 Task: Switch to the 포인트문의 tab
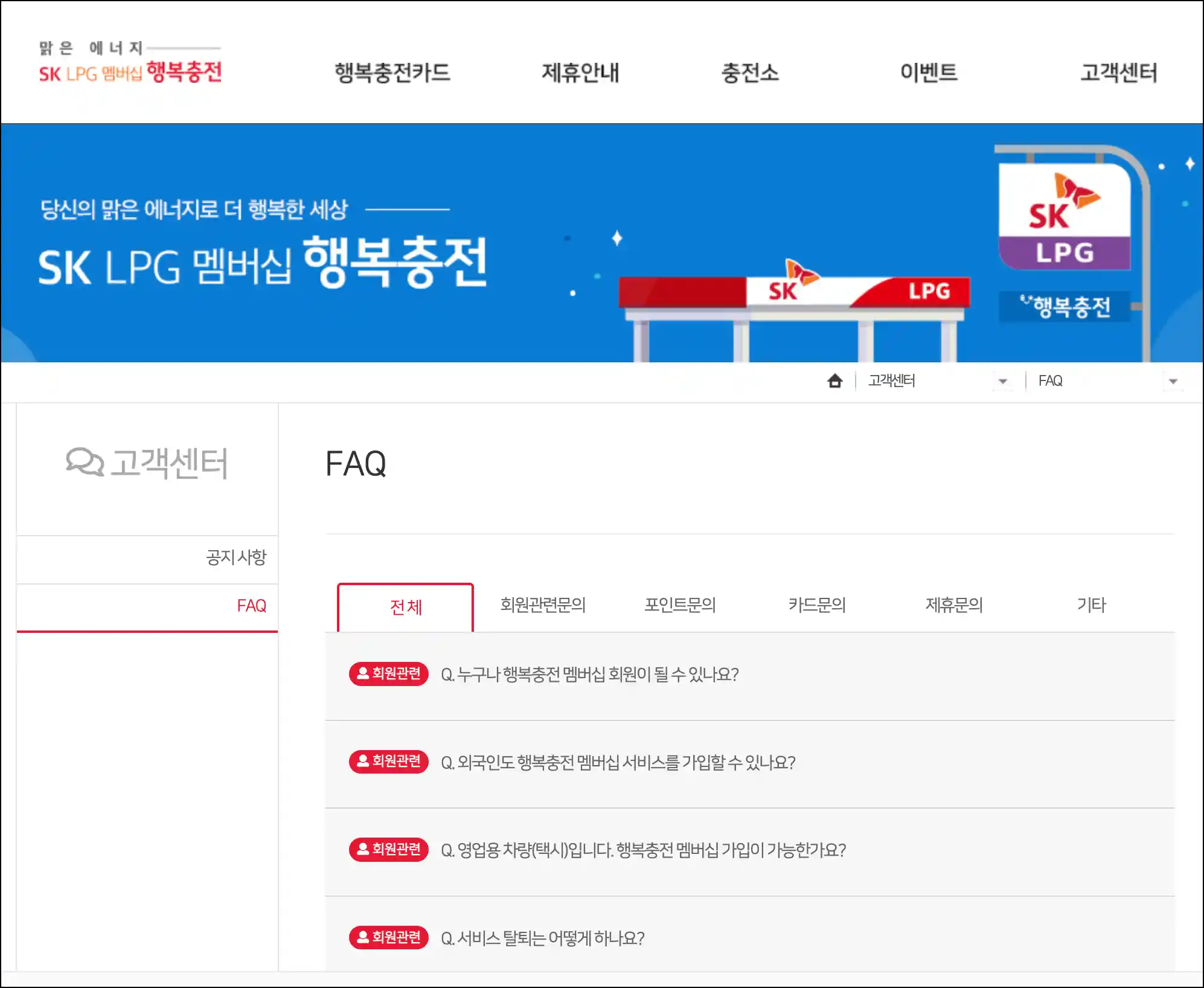pos(680,605)
